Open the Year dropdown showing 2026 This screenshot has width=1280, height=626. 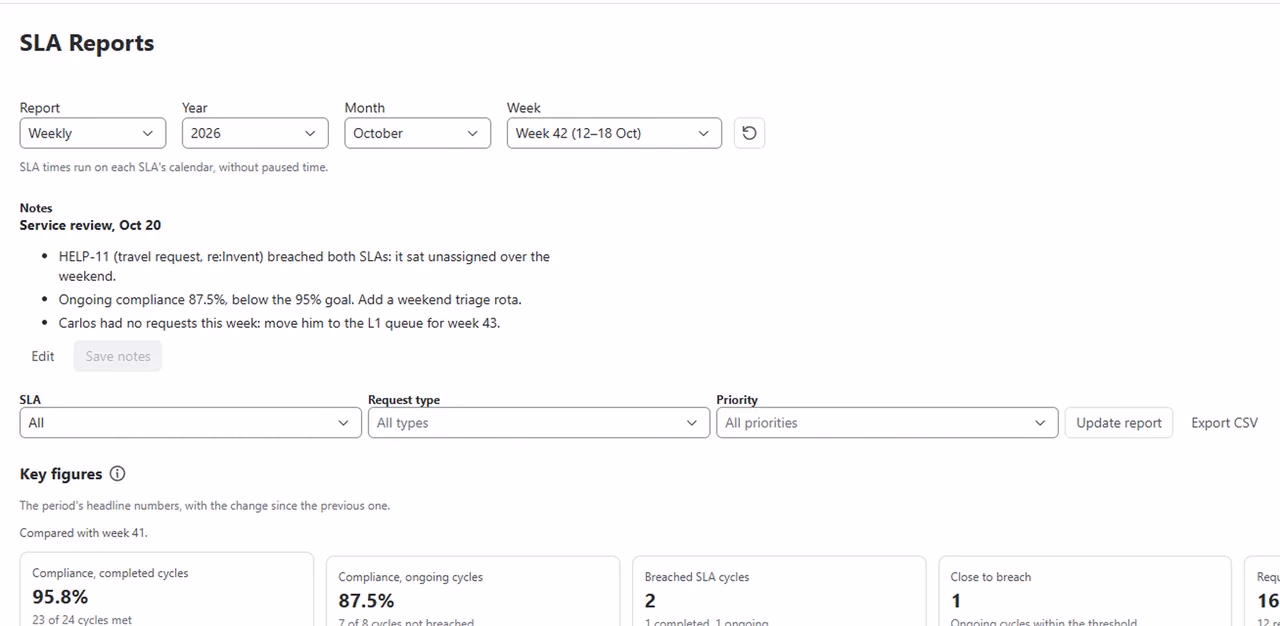tap(255, 133)
